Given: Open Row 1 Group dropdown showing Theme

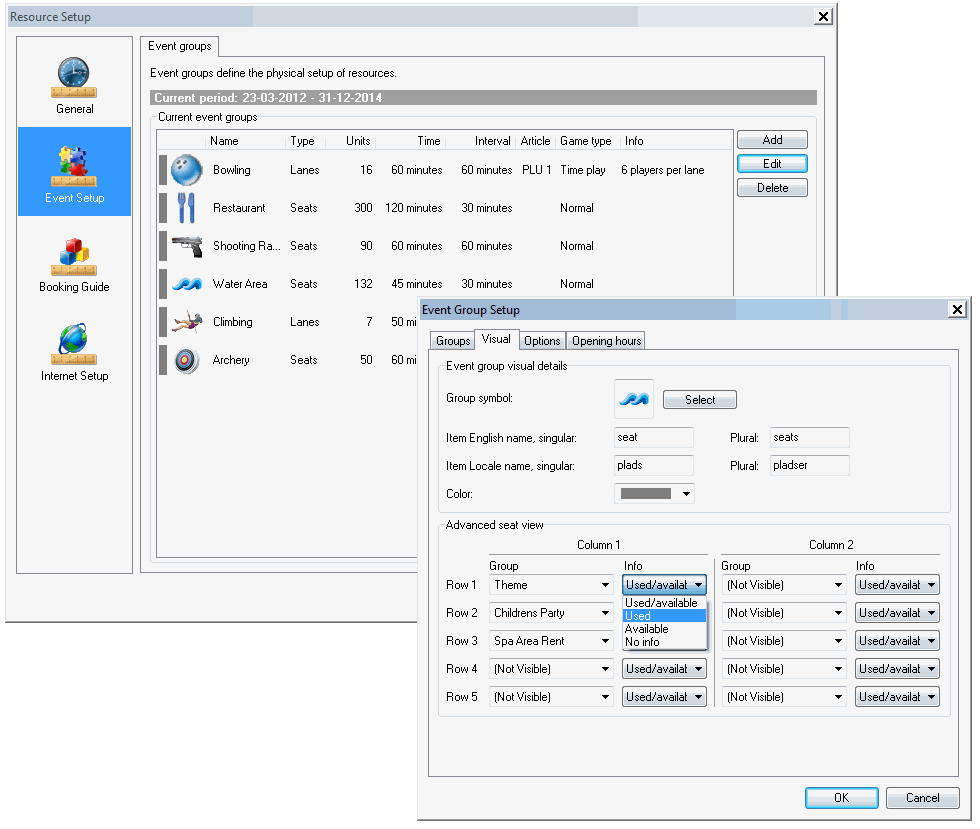Looking at the screenshot, I should coord(551,585).
